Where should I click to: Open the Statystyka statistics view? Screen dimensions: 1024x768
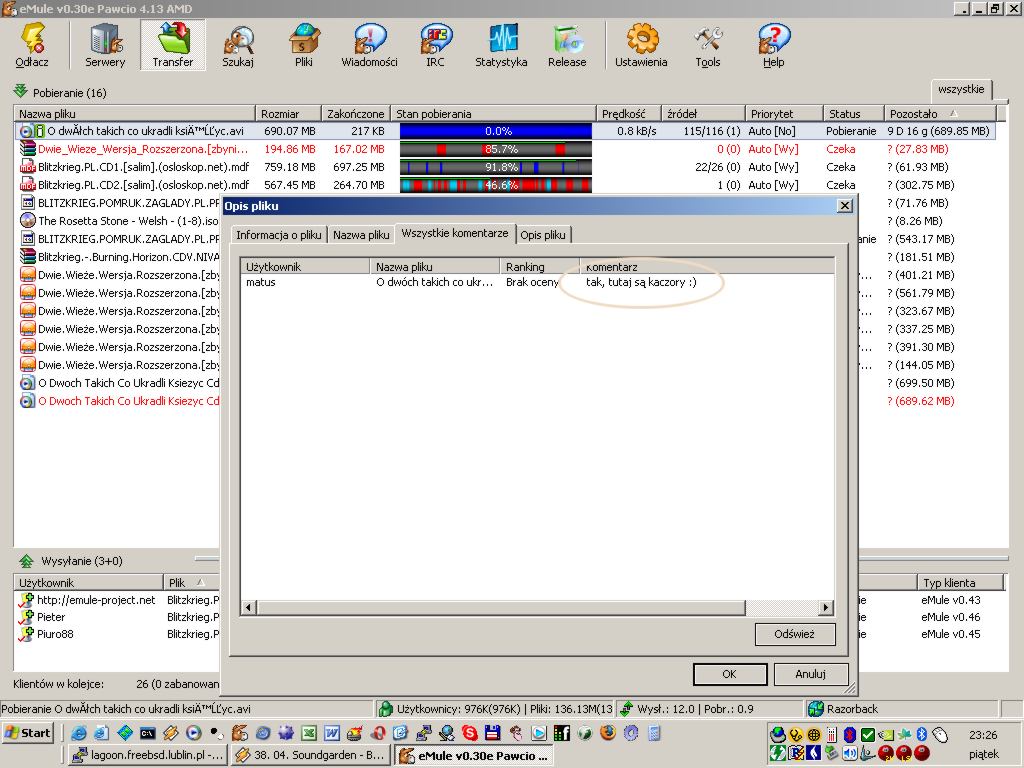[501, 44]
